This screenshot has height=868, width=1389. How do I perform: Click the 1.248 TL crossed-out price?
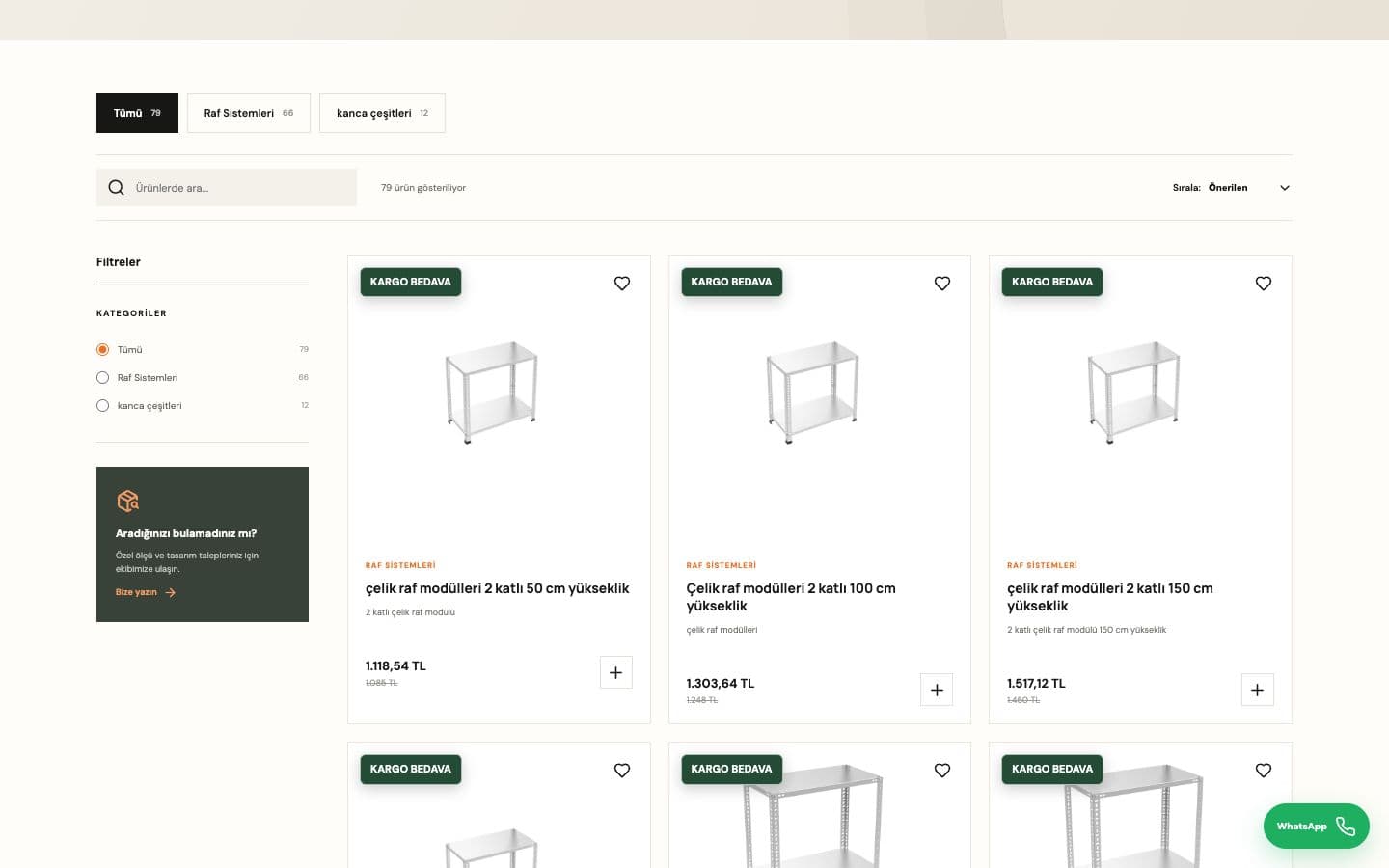click(701, 700)
